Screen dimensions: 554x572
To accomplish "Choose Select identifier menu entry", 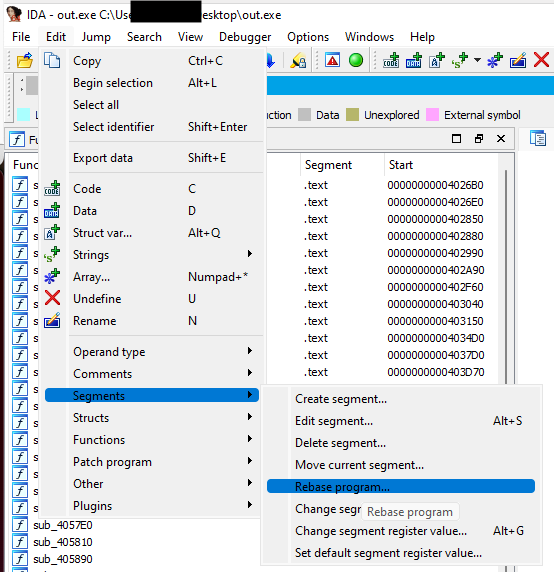I will tap(152, 127).
